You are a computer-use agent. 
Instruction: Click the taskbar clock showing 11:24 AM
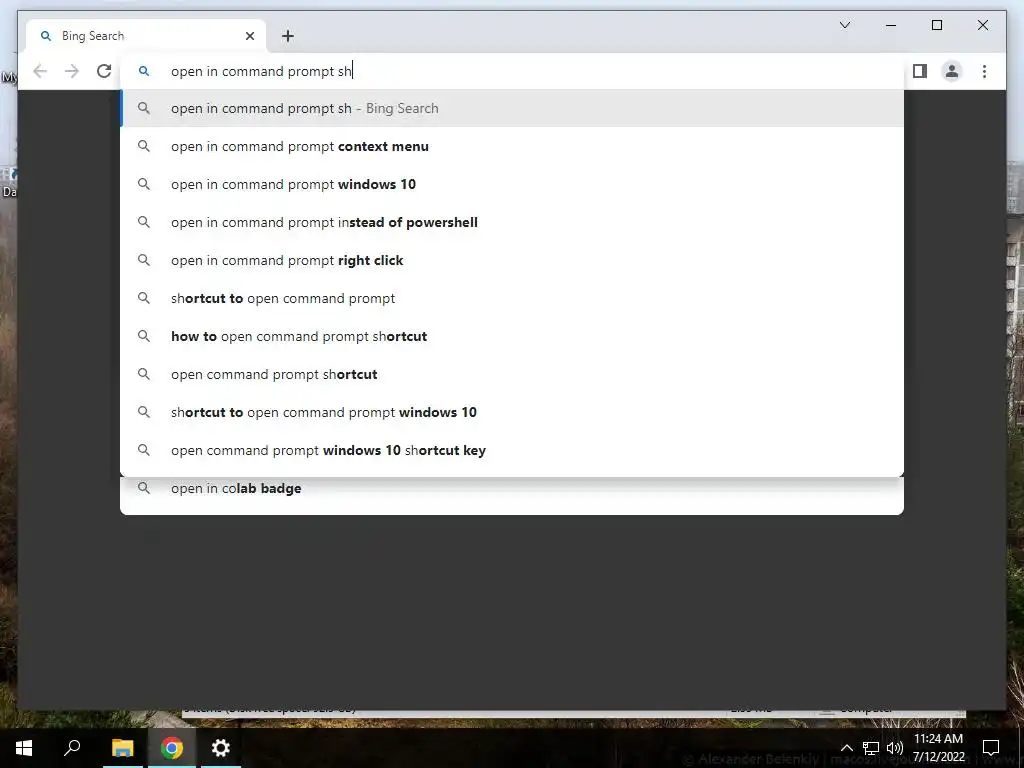pos(938,748)
